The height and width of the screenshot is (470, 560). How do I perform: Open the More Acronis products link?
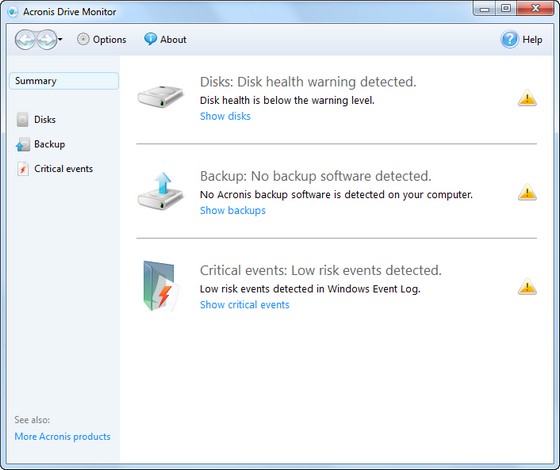62,436
